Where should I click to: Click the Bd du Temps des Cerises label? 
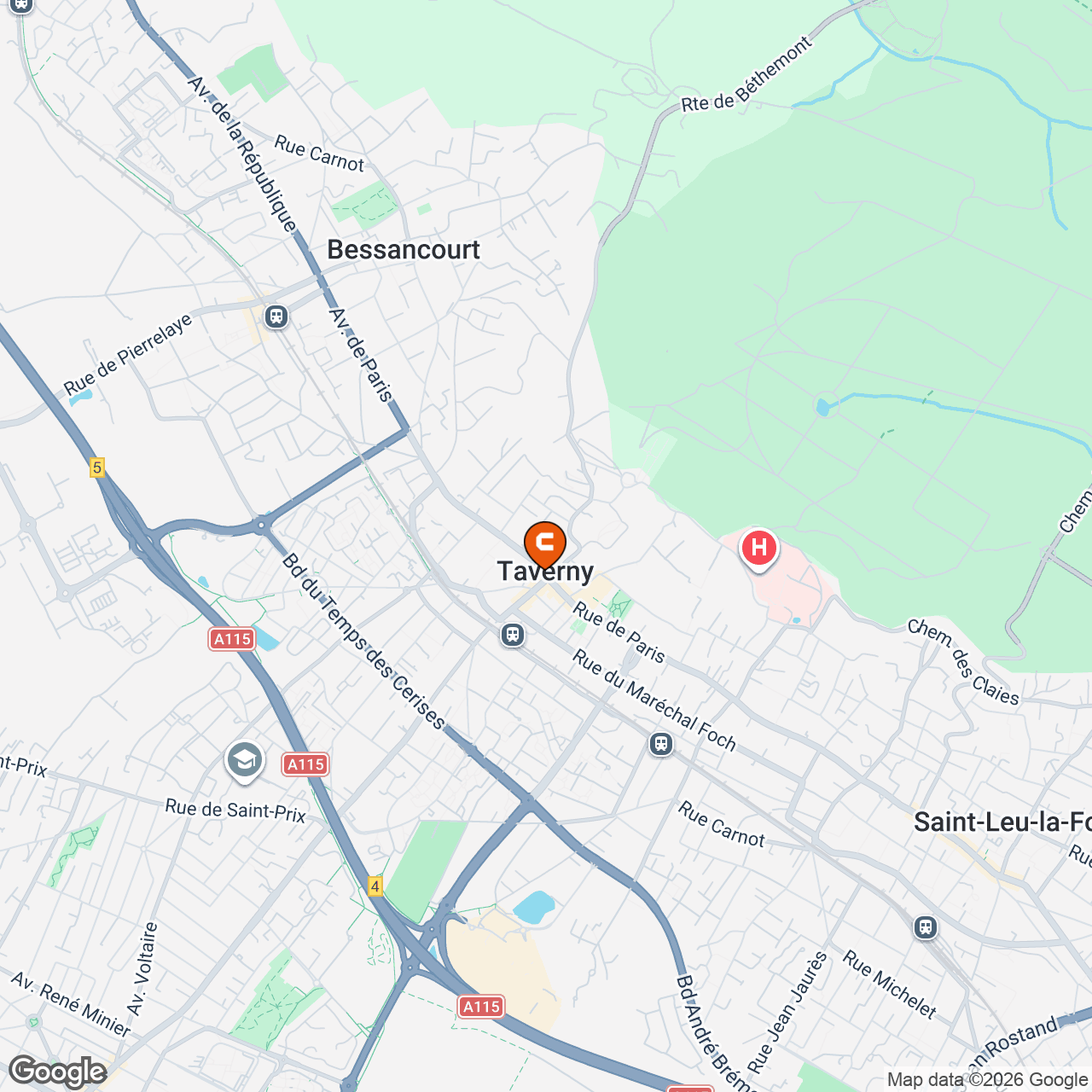coord(364,642)
